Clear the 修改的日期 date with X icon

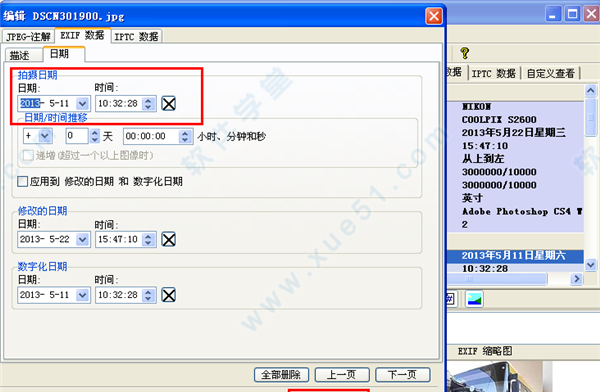tap(168, 239)
